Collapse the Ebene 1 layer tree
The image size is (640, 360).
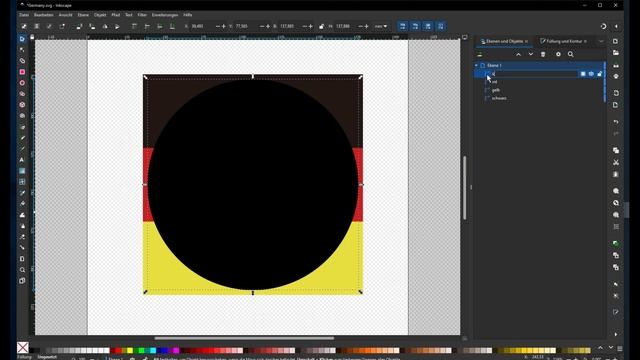tap(476, 65)
